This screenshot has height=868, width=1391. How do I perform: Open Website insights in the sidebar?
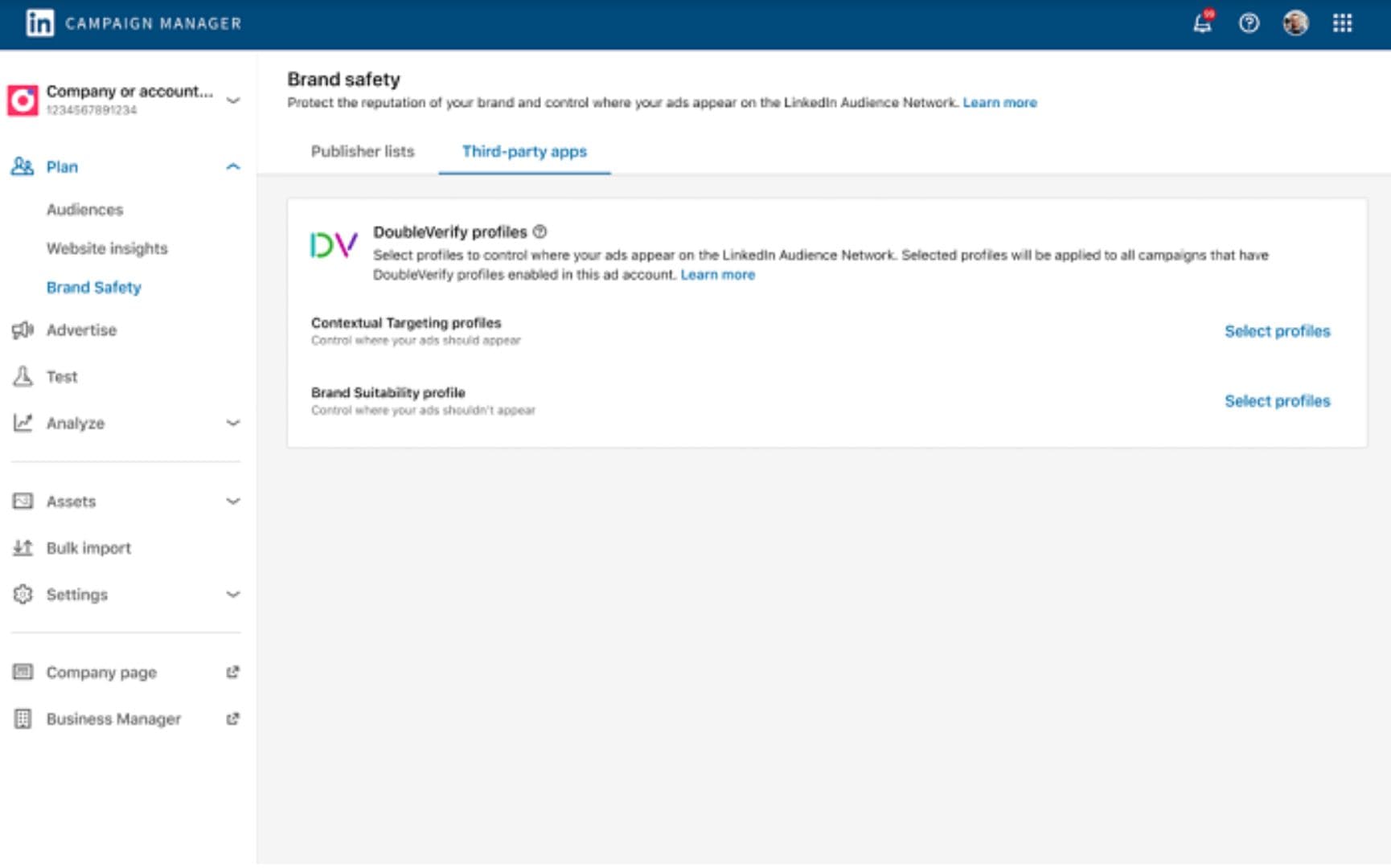107,248
